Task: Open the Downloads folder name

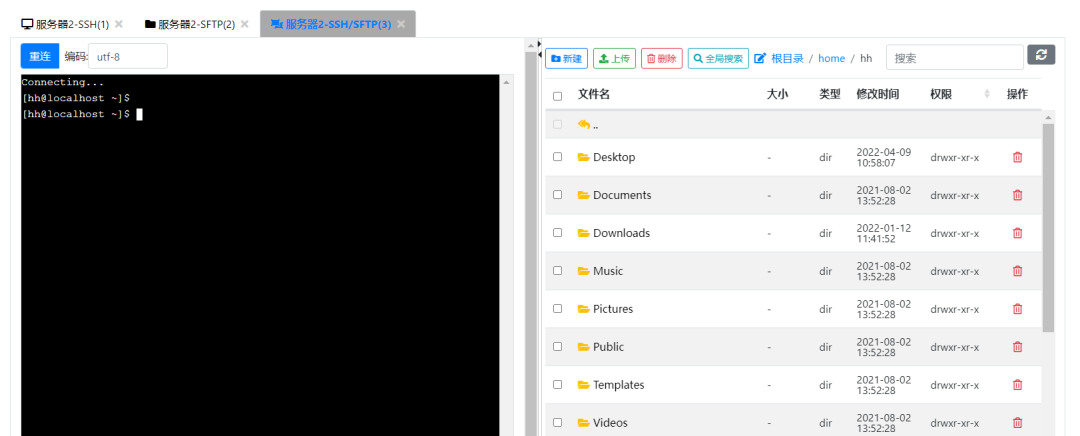Action: click(x=621, y=233)
